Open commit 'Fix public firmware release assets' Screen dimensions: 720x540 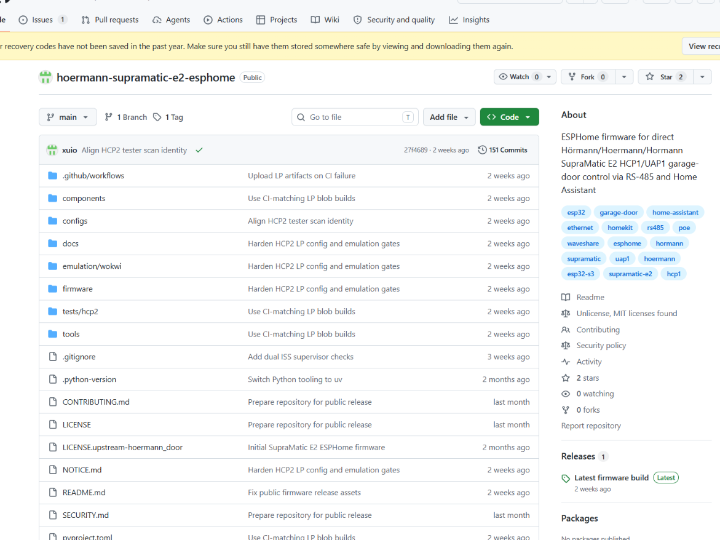coord(304,492)
